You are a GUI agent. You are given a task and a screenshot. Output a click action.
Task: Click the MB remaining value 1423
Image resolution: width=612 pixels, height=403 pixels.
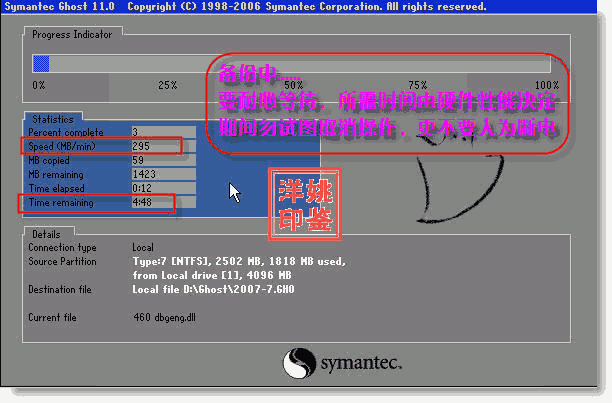point(144,174)
